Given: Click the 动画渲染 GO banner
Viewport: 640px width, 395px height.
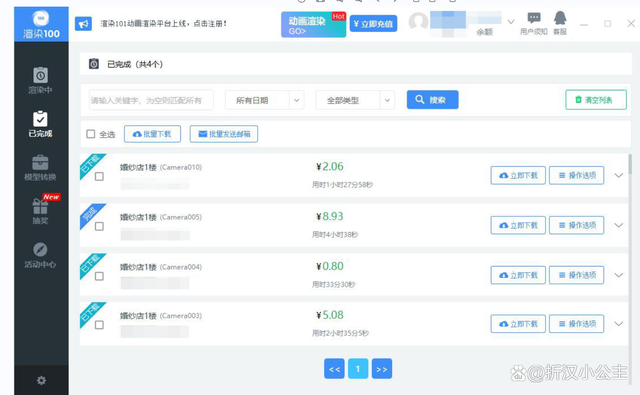Looking at the screenshot, I should click(x=313, y=24).
